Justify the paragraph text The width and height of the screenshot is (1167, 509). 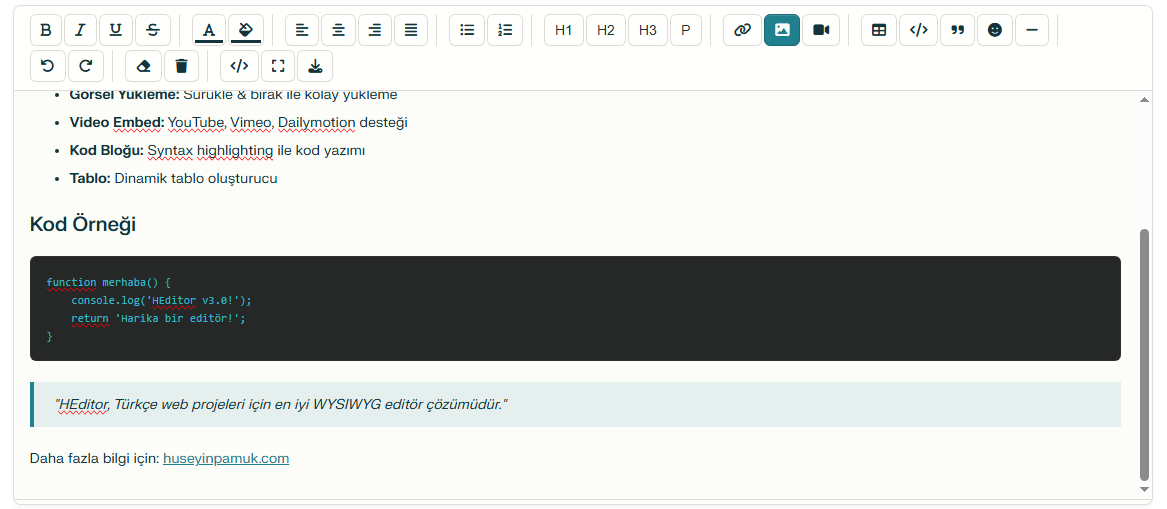(410, 30)
